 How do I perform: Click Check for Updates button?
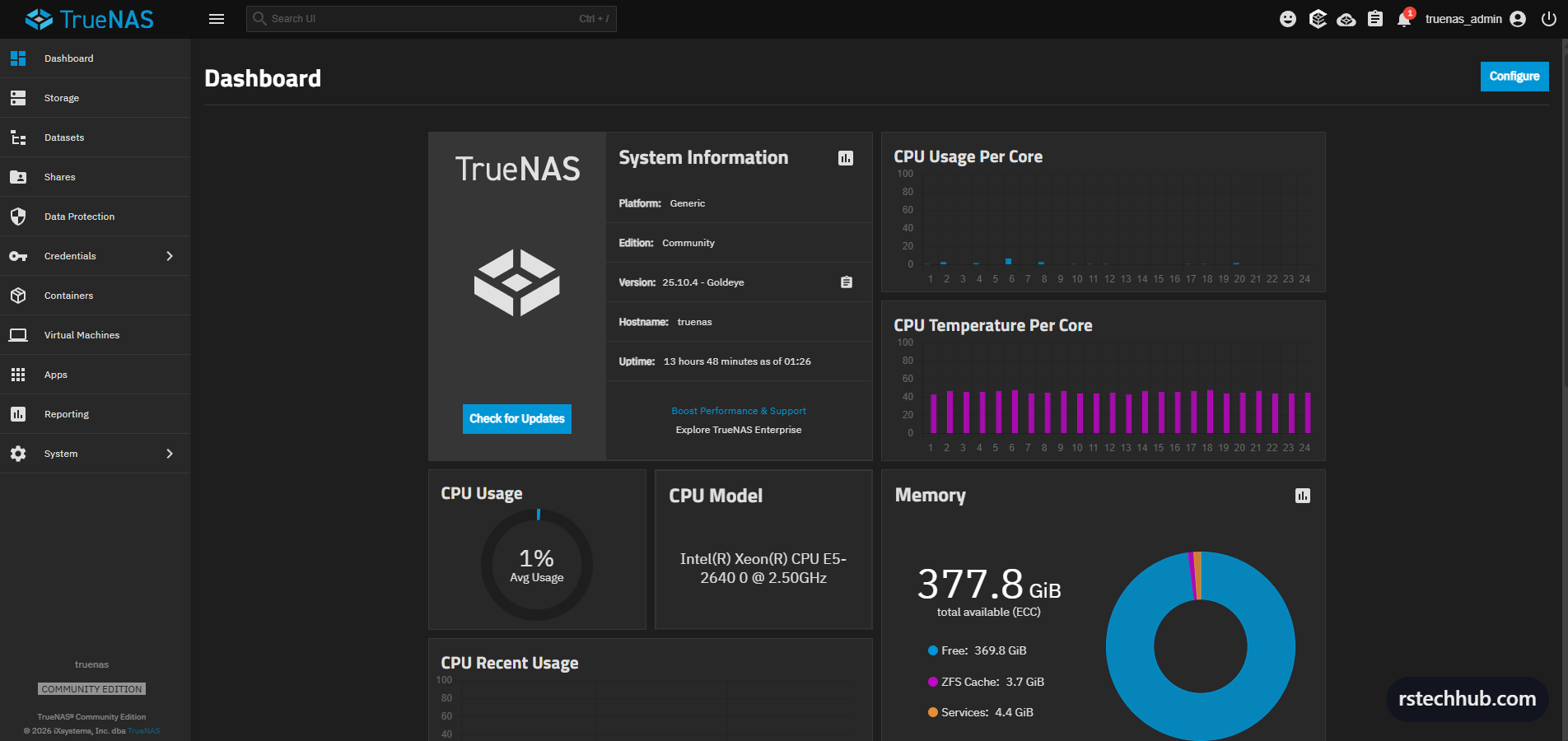[516, 419]
